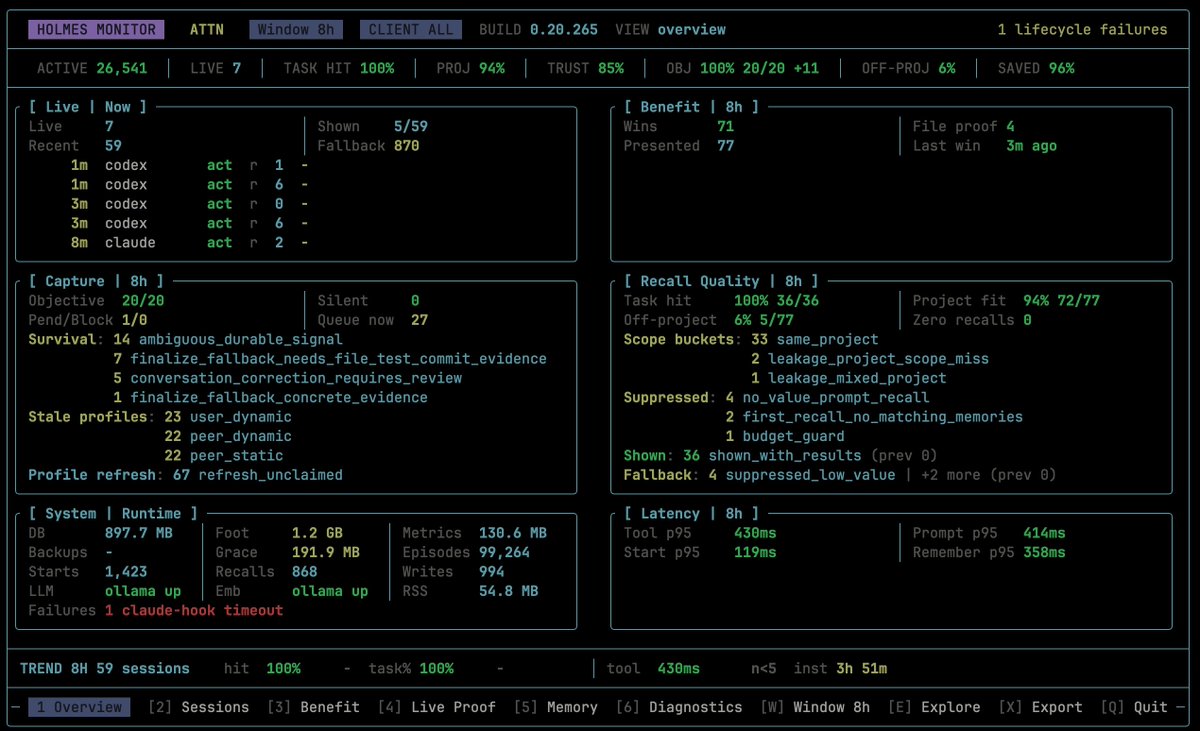Image resolution: width=1200 pixels, height=731 pixels.
Task: Select the codex session with r 0
Action: [x=189, y=204]
